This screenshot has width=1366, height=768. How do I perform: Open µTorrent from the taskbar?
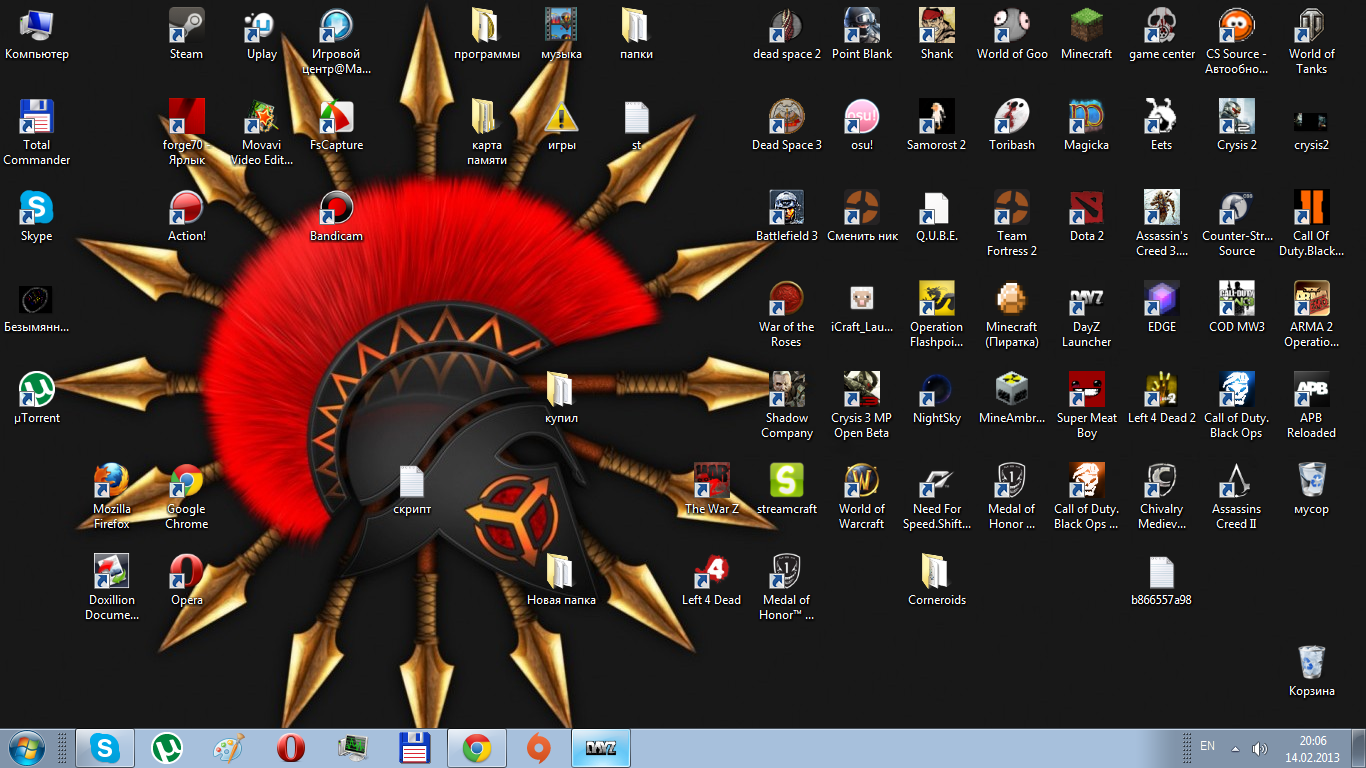tap(167, 747)
